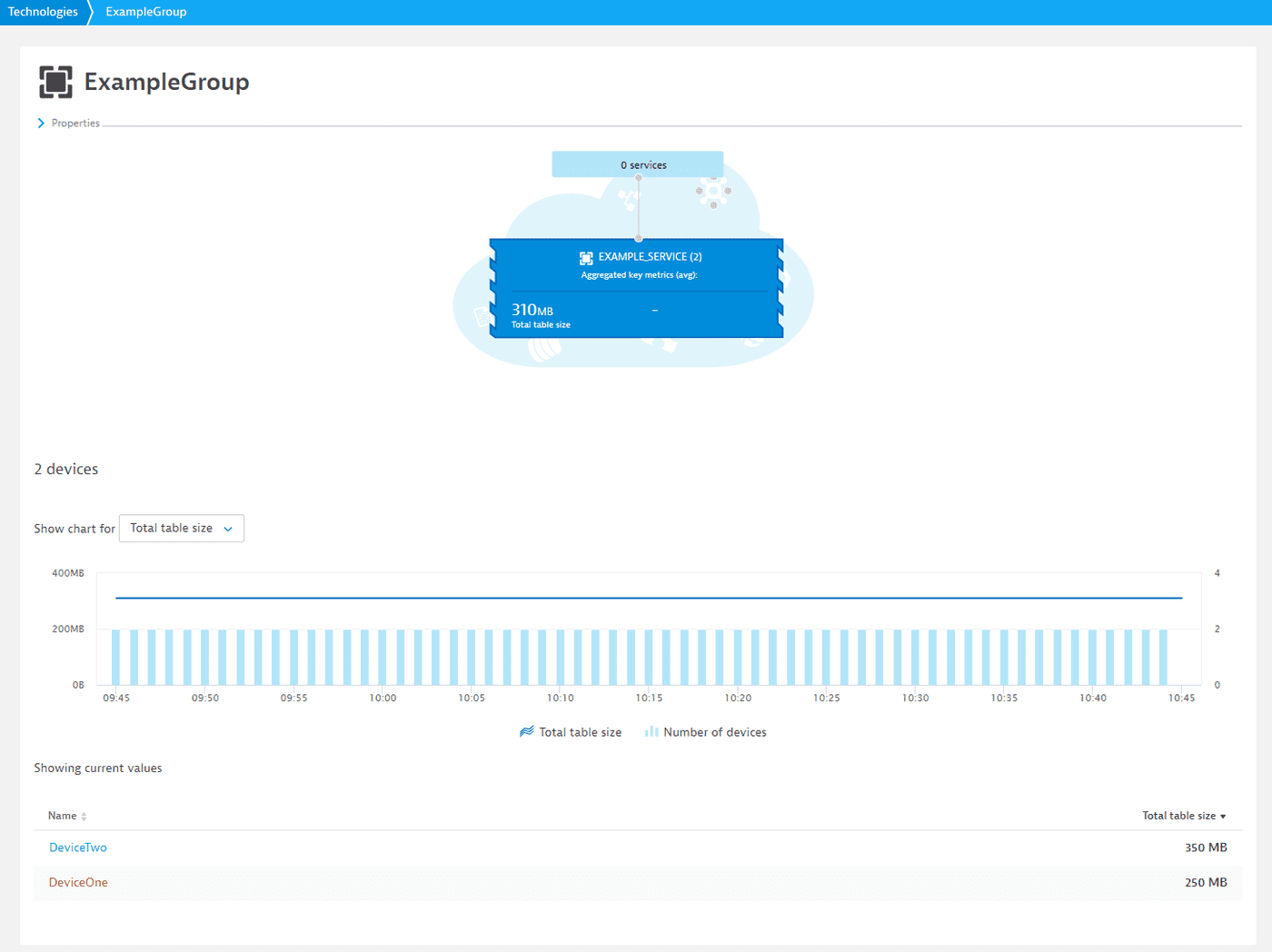Image resolution: width=1272 pixels, height=952 pixels.
Task: Open the DeviceOne link
Action: pyautogui.click(x=78, y=883)
